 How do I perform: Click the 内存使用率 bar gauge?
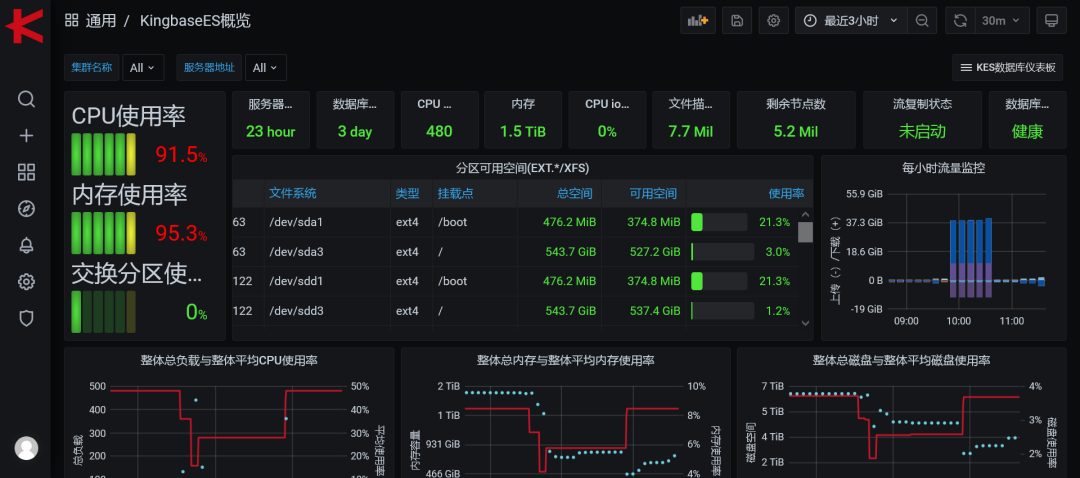tap(103, 233)
